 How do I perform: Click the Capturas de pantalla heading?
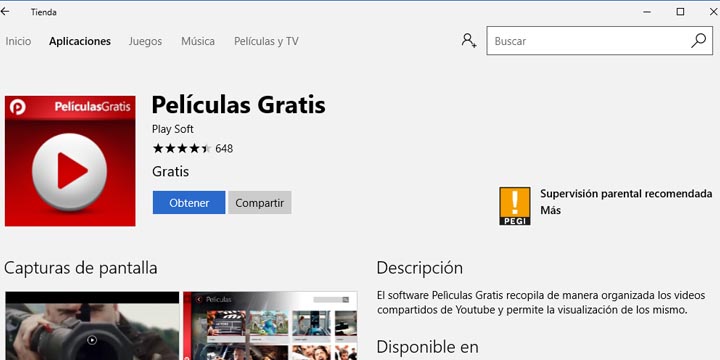[81, 268]
